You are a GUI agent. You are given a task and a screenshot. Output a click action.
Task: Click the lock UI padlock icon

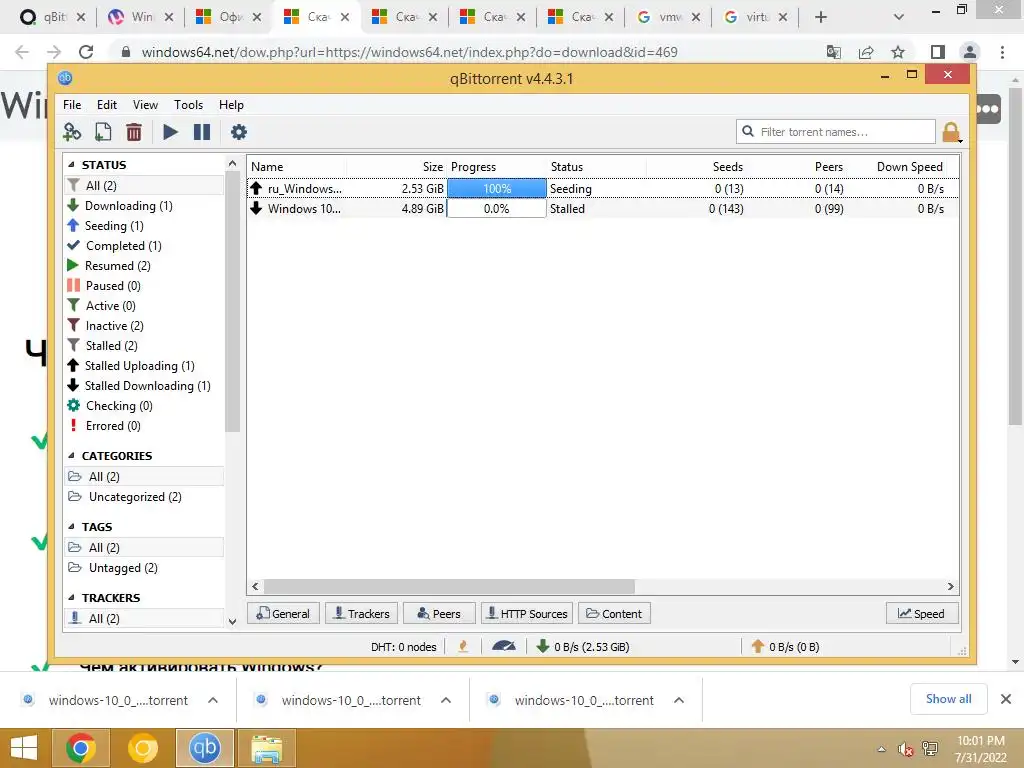tap(950, 132)
